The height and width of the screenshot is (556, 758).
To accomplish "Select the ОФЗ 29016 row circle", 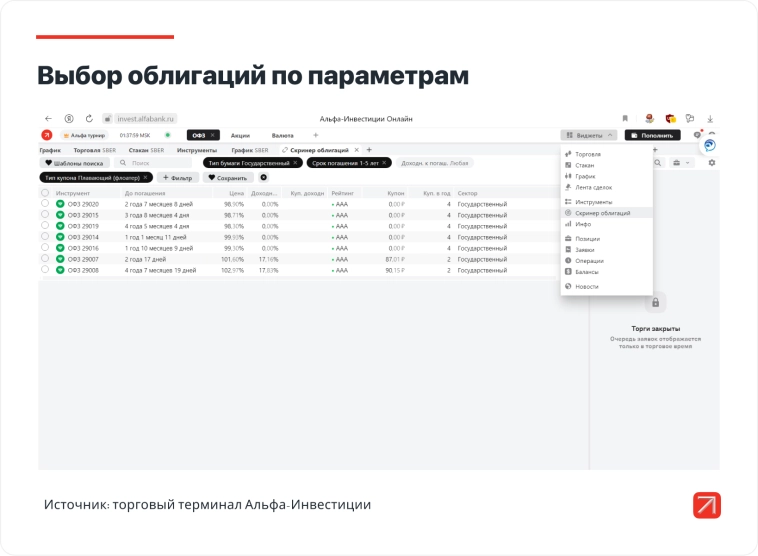I will click(x=45, y=247).
